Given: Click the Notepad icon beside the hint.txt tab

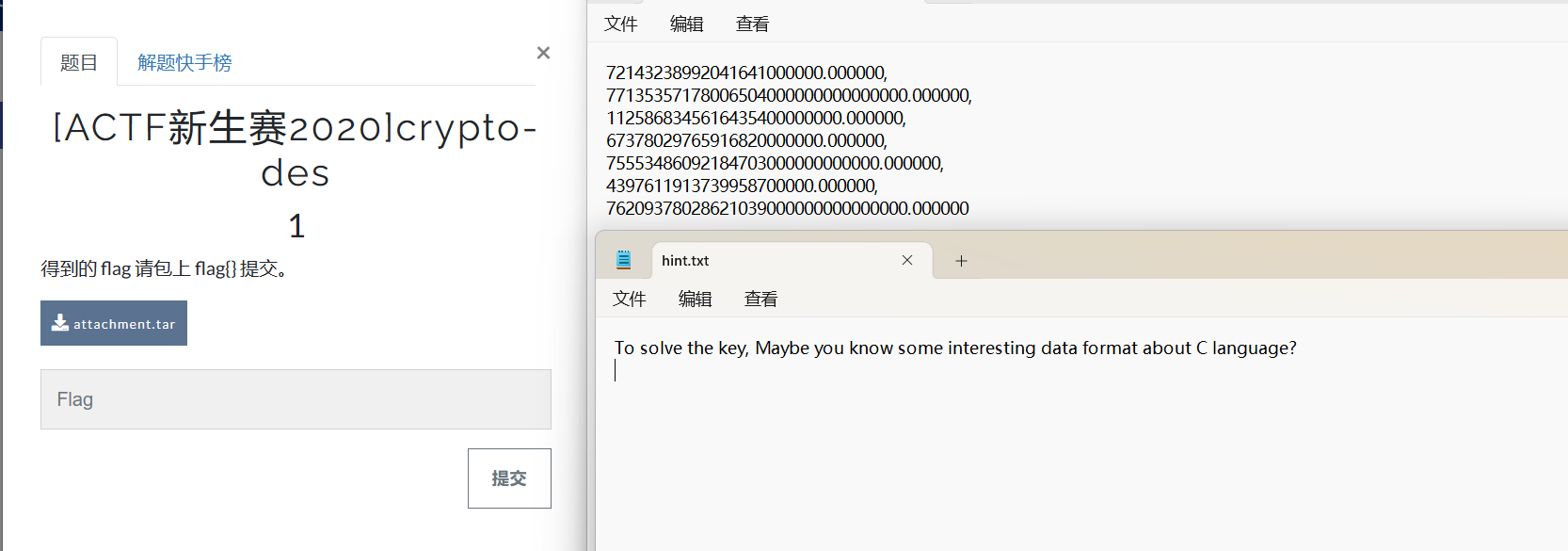Looking at the screenshot, I should 623,260.
